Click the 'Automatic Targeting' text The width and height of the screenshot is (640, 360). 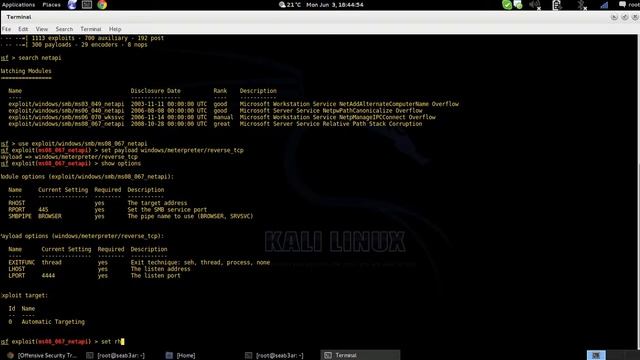[53, 322]
